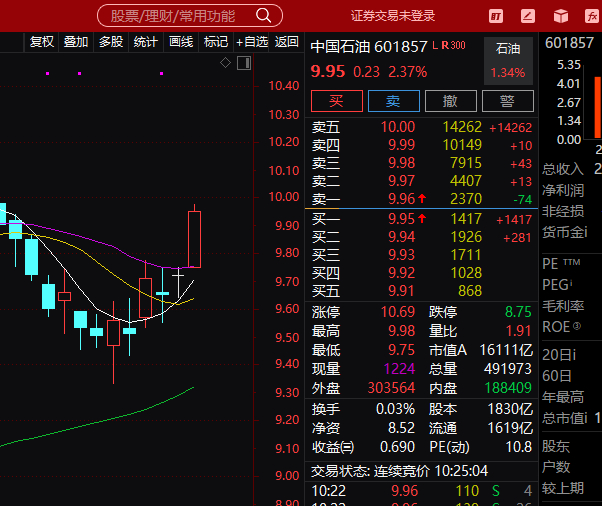Click the 交易状态 连续竞价 status line
Screen dimensions: 602x506
(x=399, y=471)
